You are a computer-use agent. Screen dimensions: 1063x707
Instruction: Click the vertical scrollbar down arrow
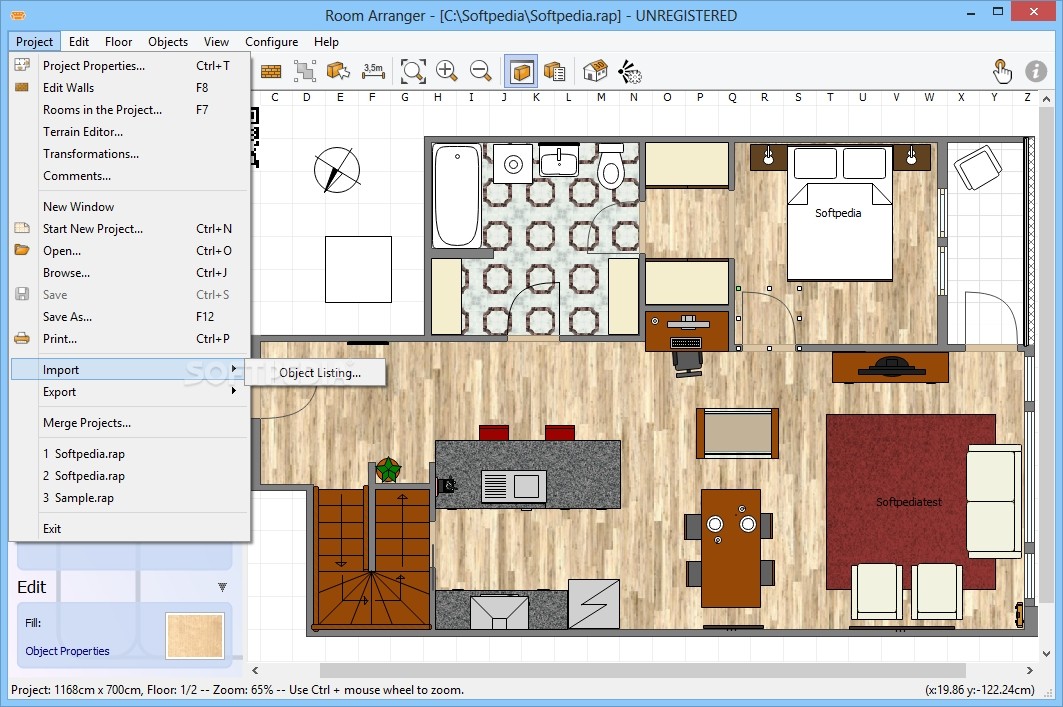(1046, 653)
